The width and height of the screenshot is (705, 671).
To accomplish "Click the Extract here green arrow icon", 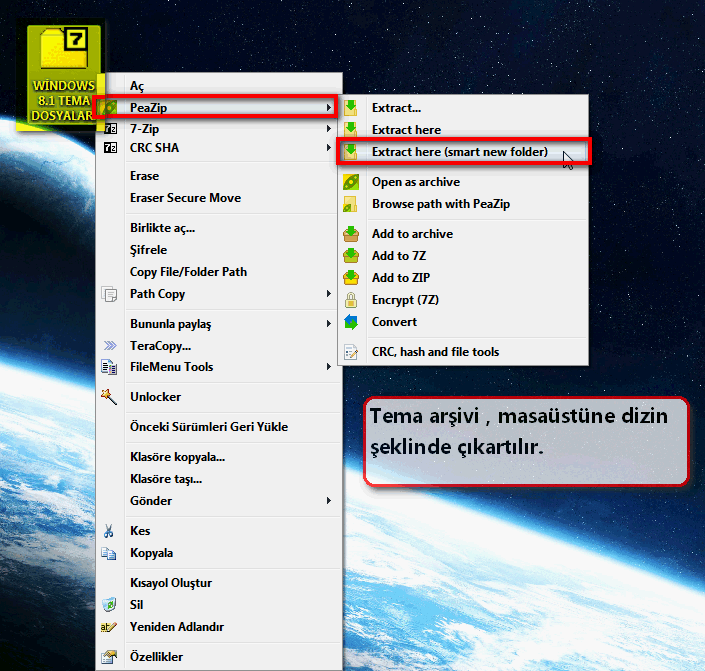I will [x=351, y=130].
